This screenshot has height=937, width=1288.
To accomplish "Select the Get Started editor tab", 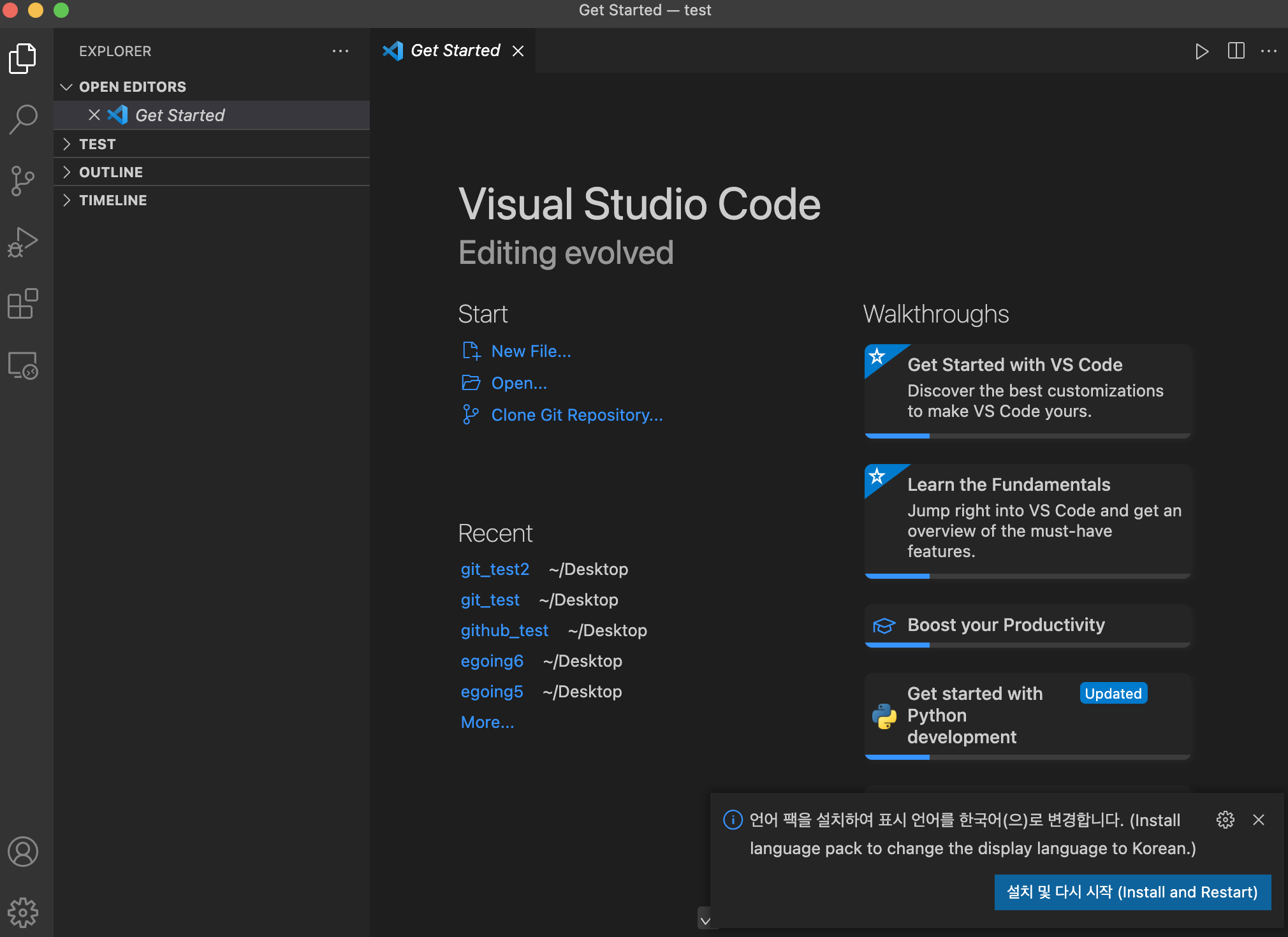I will (x=455, y=51).
